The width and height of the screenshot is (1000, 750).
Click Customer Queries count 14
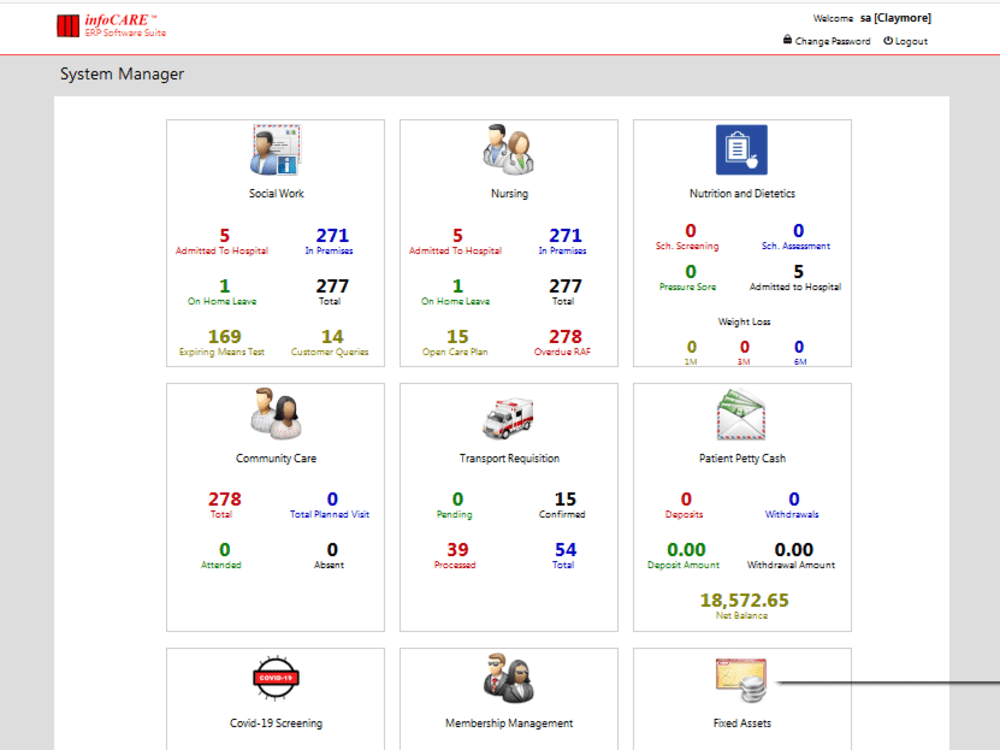click(332, 336)
